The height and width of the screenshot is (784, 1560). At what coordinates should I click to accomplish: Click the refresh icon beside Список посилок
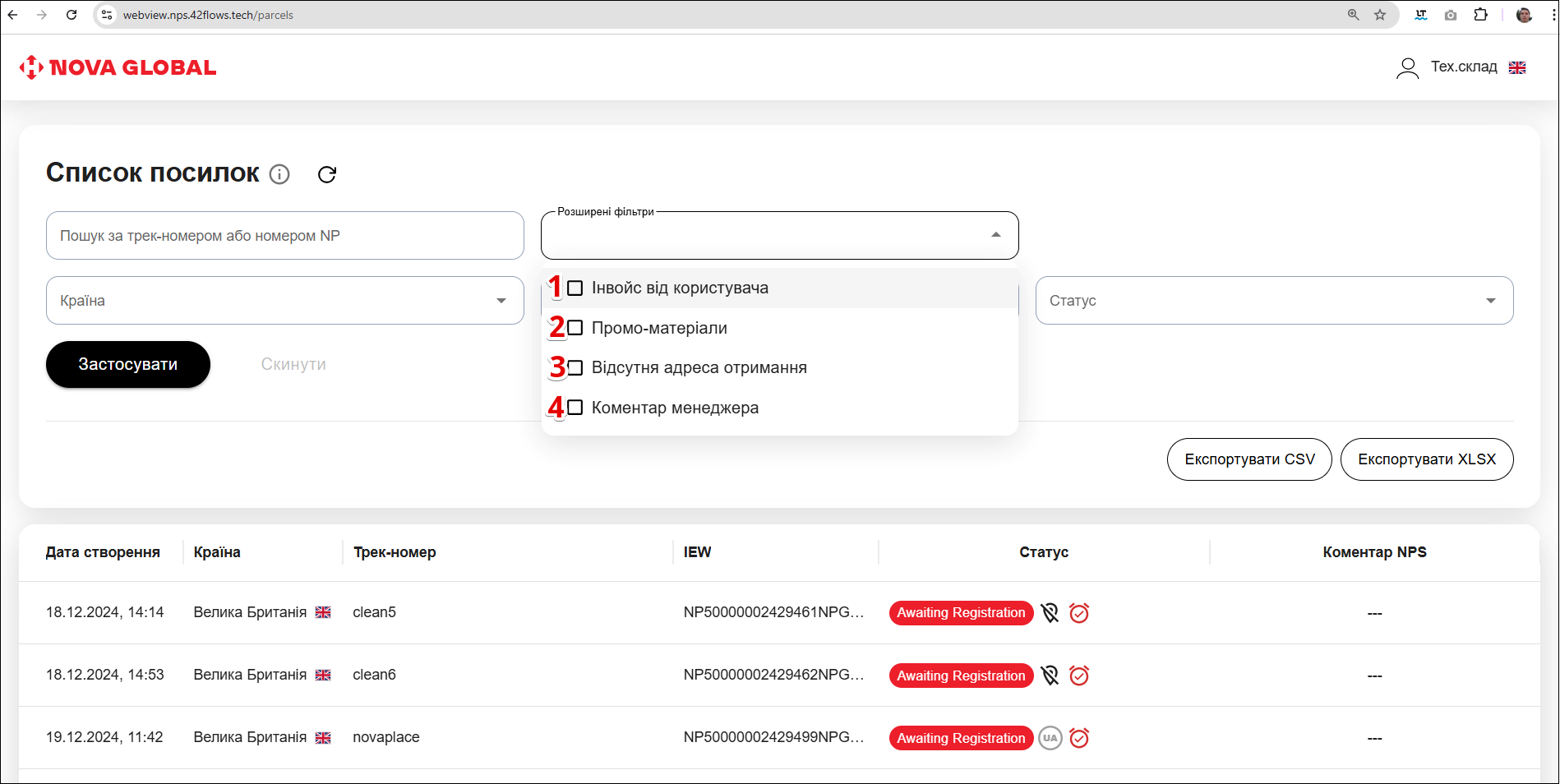pyautogui.click(x=327, y=174)
